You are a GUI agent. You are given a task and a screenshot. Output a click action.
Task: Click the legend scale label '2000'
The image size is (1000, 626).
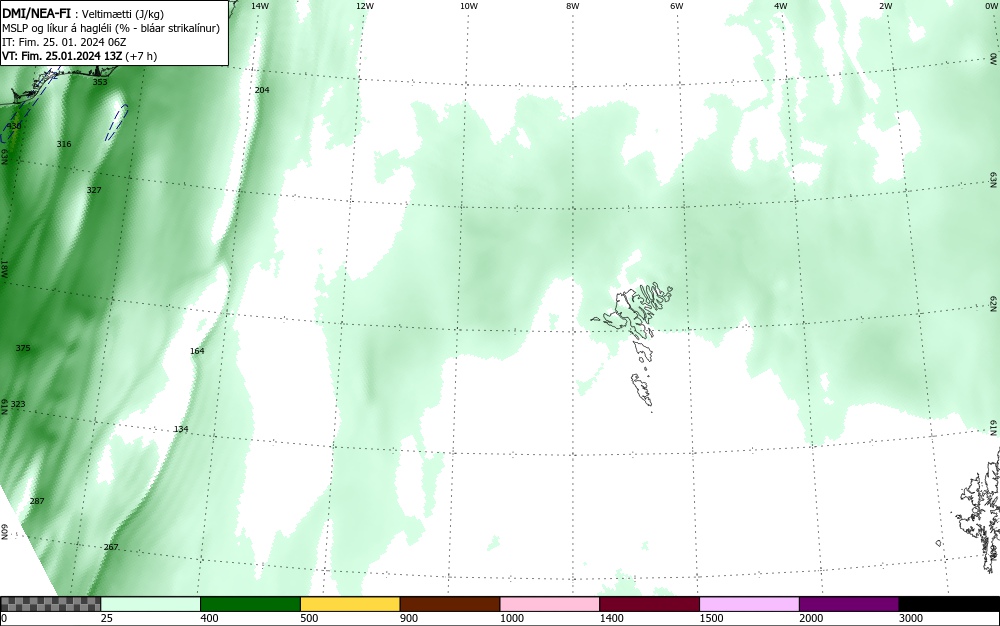tap(811, 618)
